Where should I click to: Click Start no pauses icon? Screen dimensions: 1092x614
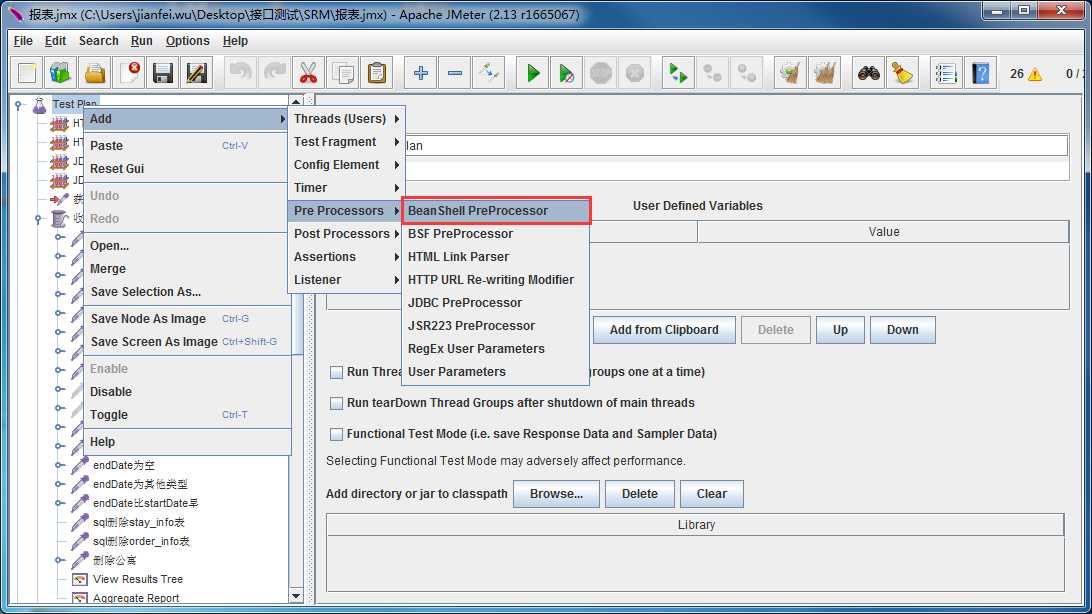coord(567,73)
